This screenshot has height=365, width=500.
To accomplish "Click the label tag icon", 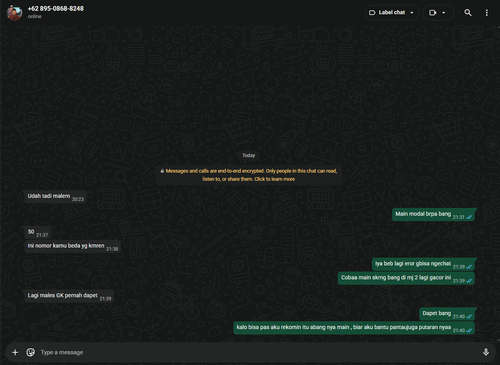I will tap(372, 13).
